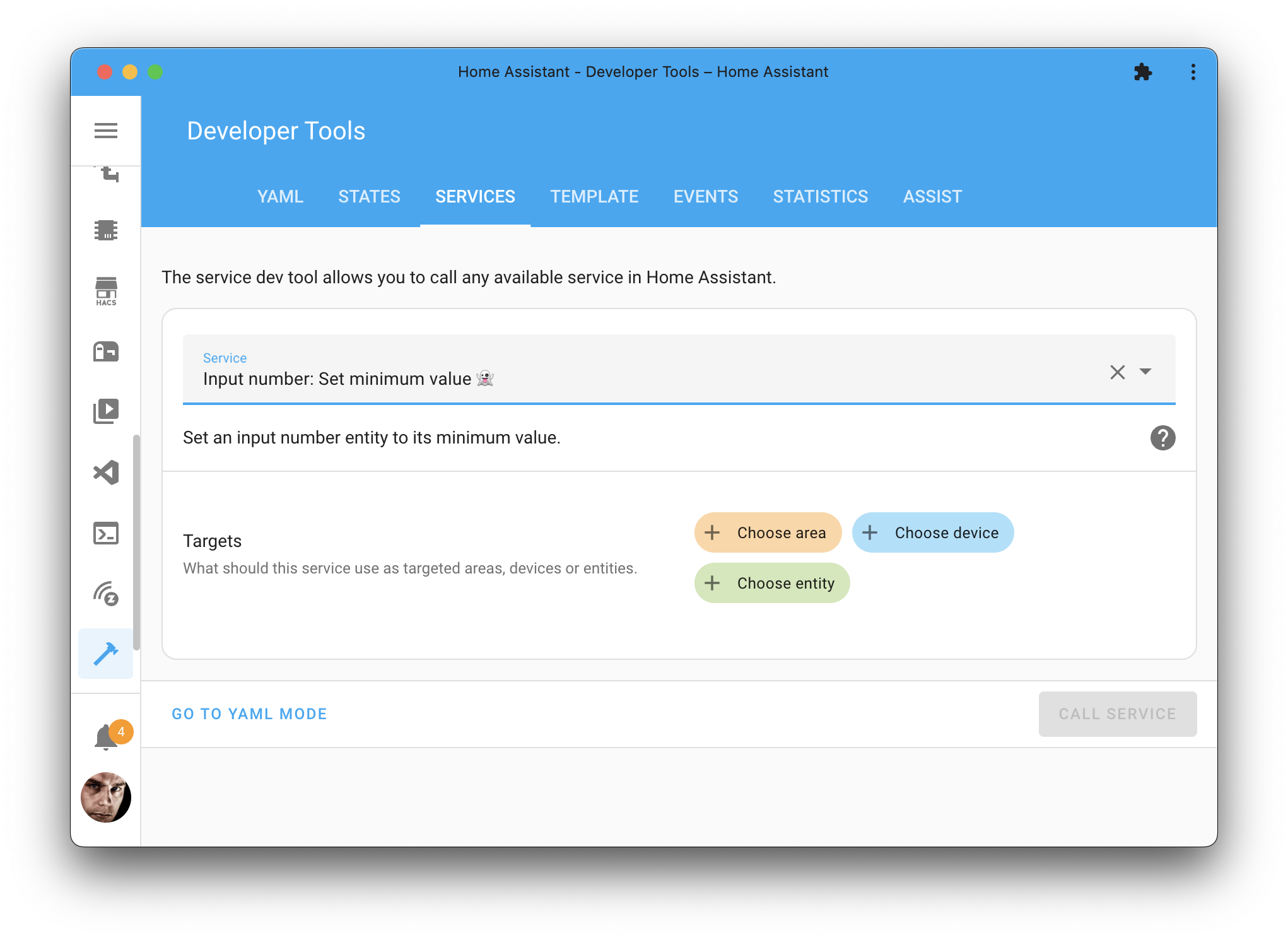Click the hamburger menu icon
The image size is (1288, 940).
point(106,130)
